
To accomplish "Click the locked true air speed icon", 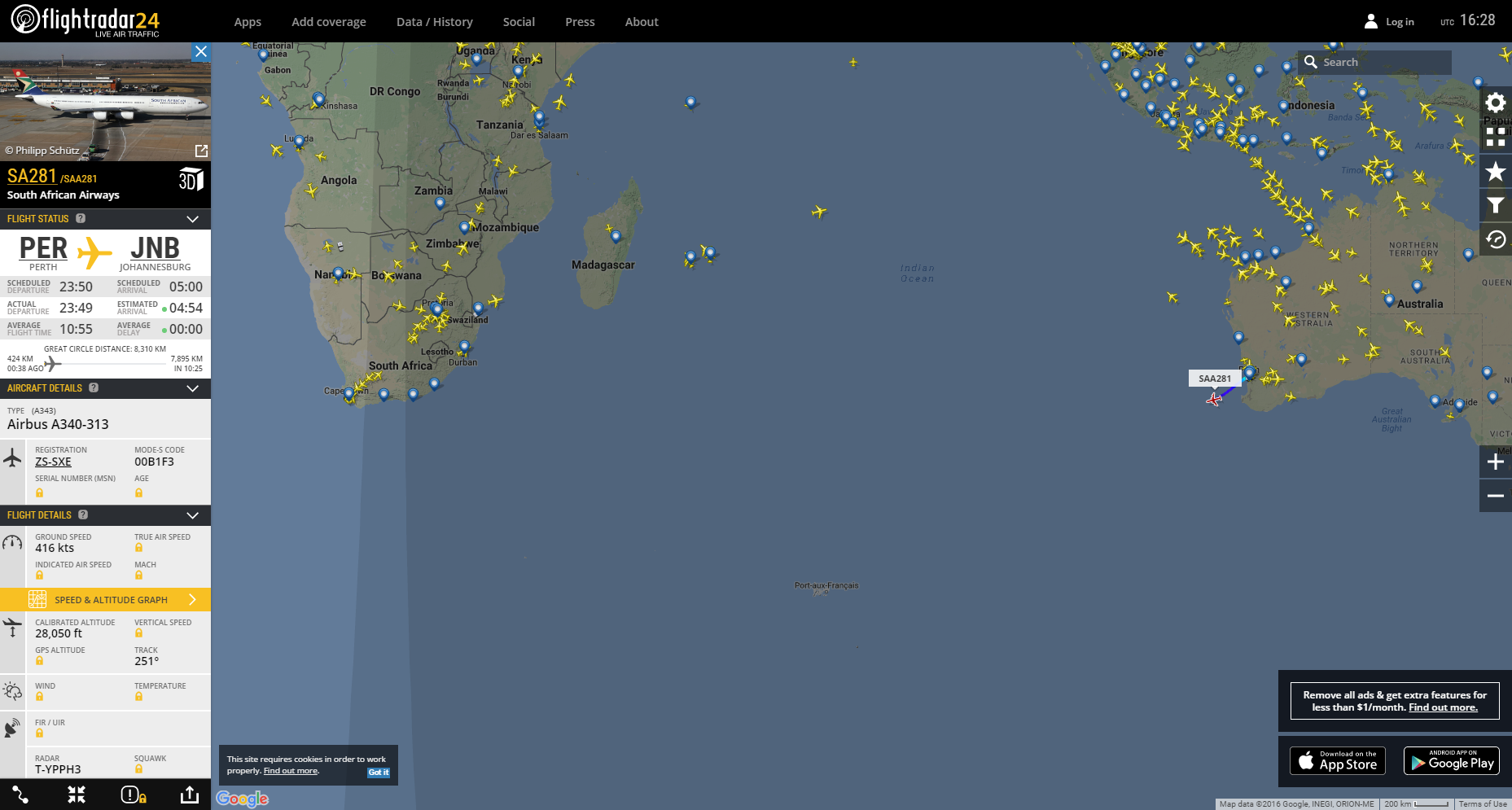I will pyautogui.click(x=138, y=548).
